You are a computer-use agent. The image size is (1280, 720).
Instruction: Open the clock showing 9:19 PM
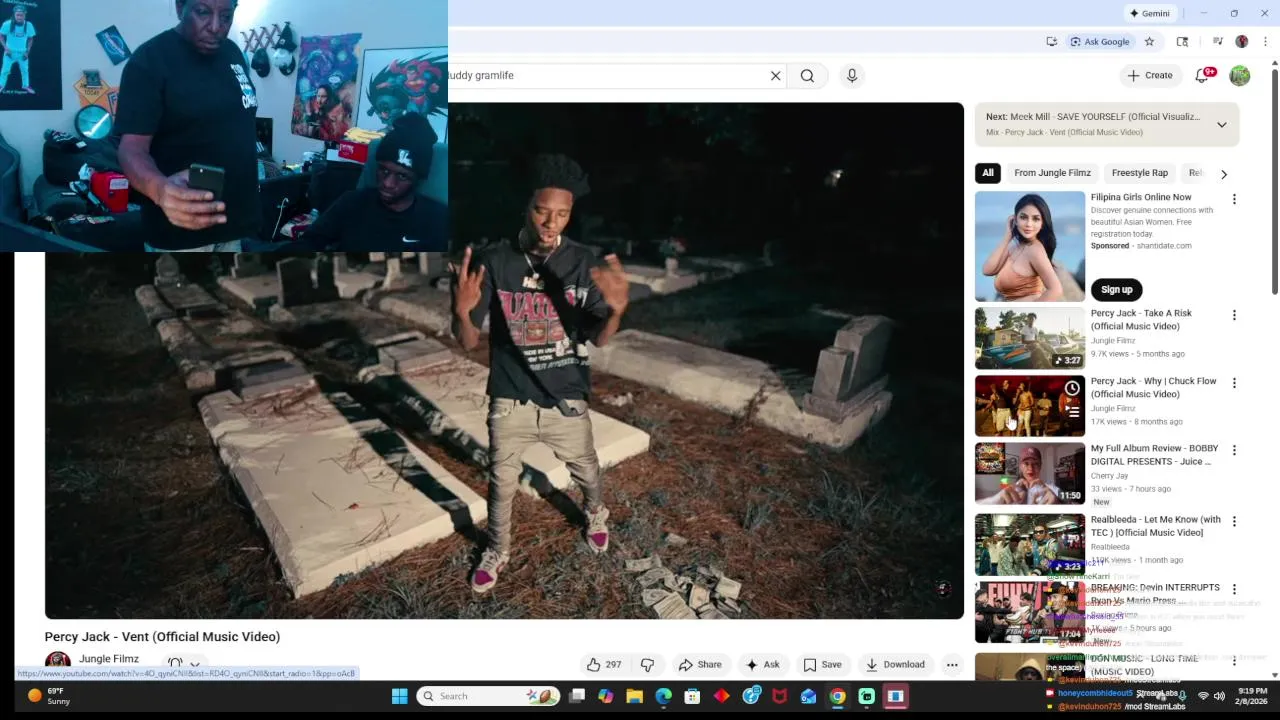pyautogui.click(x=1253, y=696)
